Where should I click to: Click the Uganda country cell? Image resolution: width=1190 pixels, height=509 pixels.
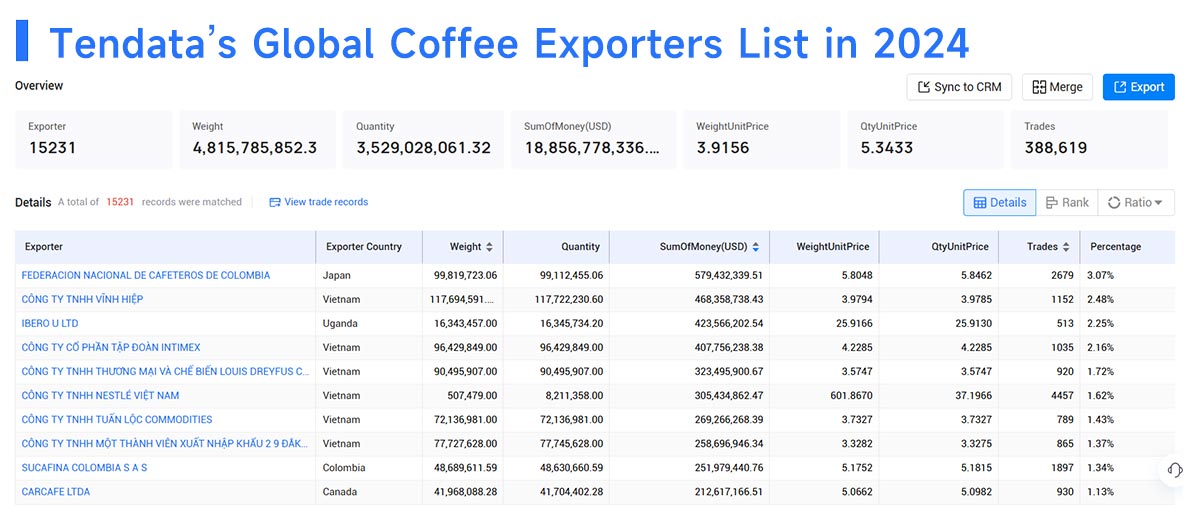point(339,323)
